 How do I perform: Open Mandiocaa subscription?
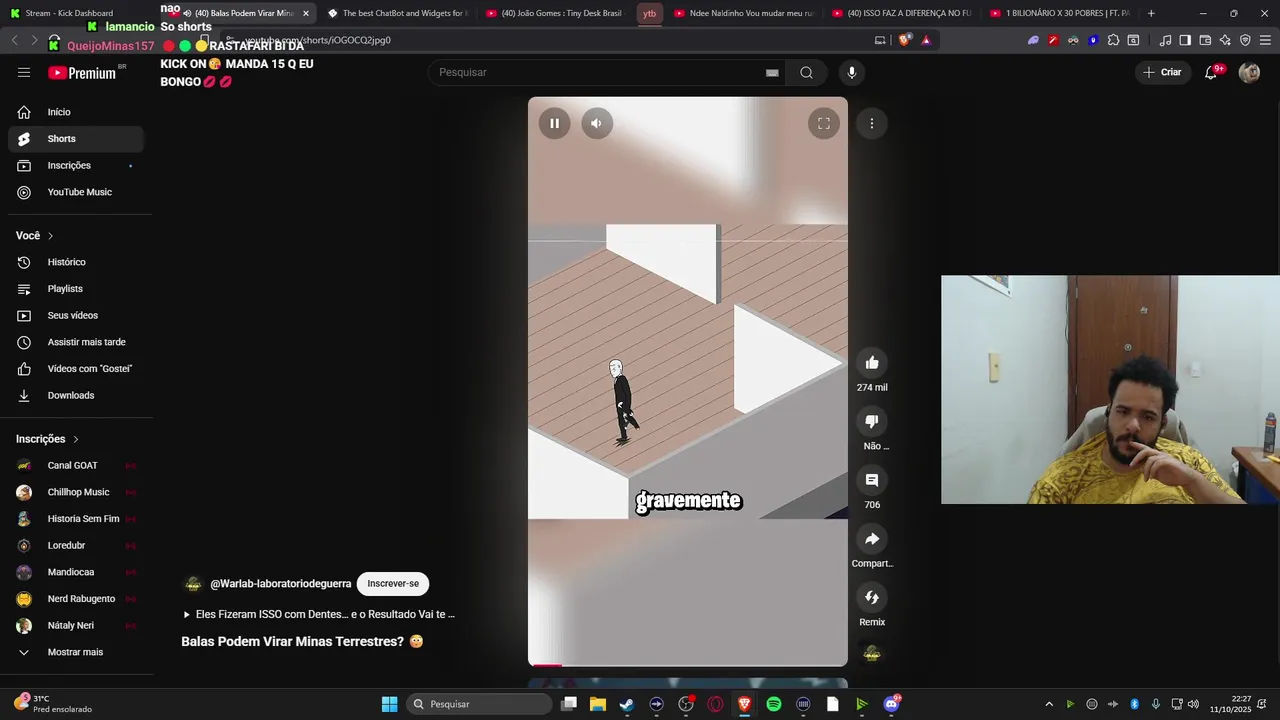coord(76,572)
